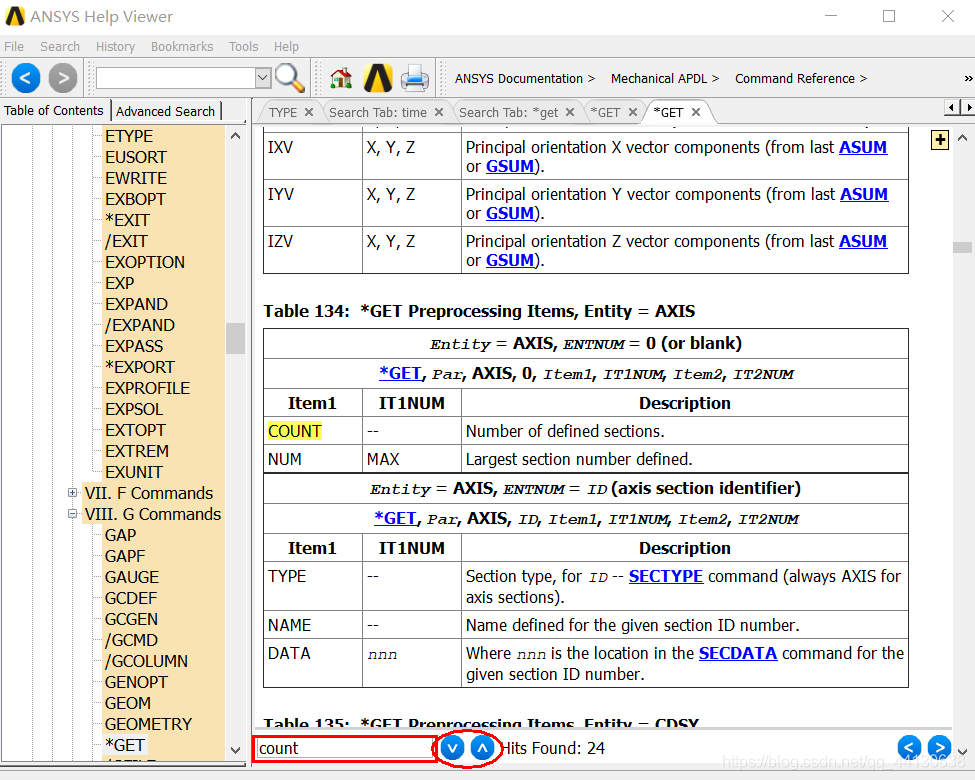Screen dimensions: 975x780
Task: Open the home page icon
Action: [x=341, y=77]
